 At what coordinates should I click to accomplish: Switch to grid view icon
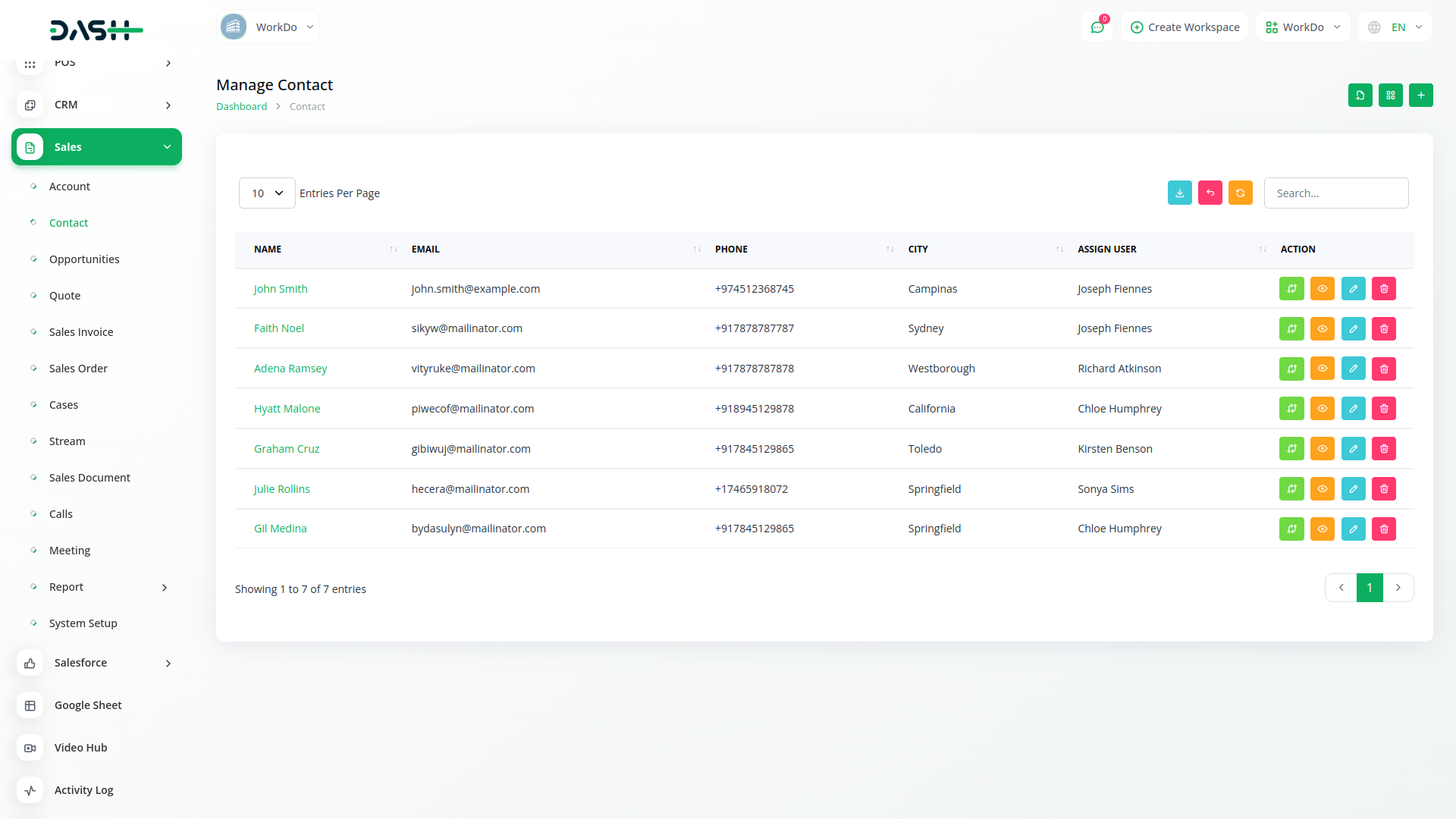(x=1390, y=96)
